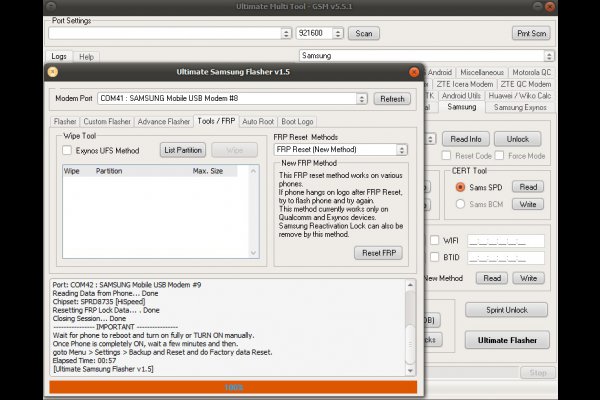Click the BTID address input field
The width and height of the screenshot is (600, 400).
[505, 258]
